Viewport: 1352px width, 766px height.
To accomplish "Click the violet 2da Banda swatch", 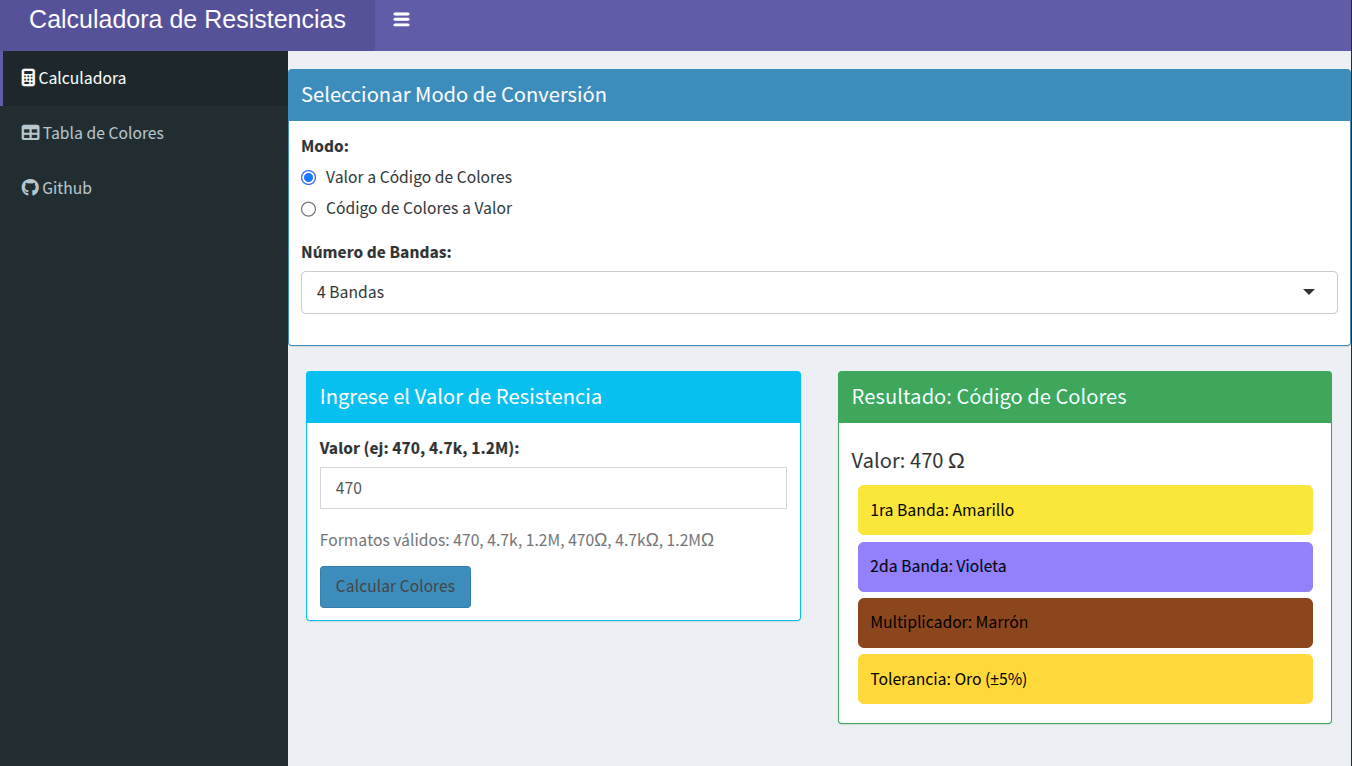I will tap(1084, 566).
